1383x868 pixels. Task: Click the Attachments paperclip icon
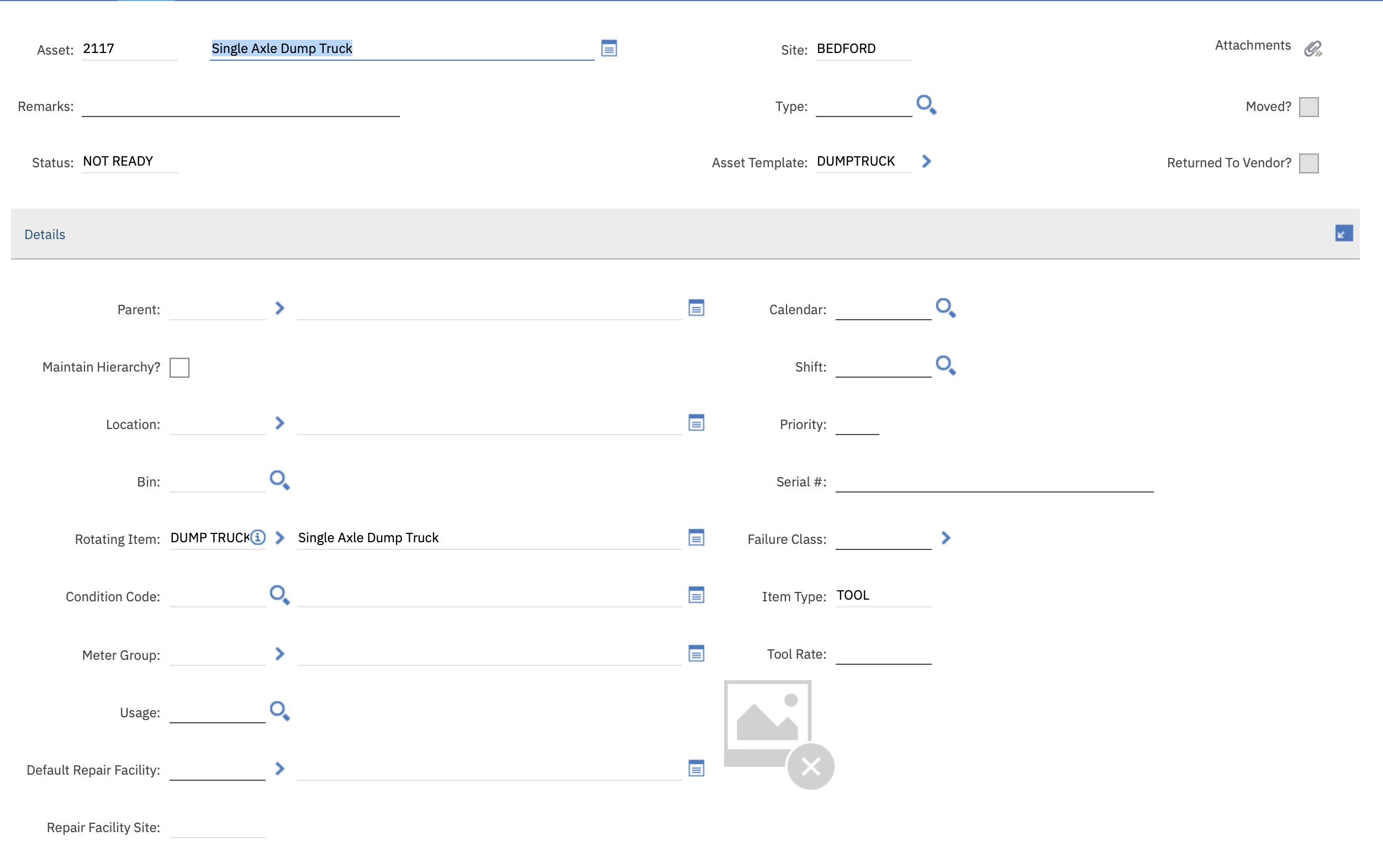(1312, 49)
